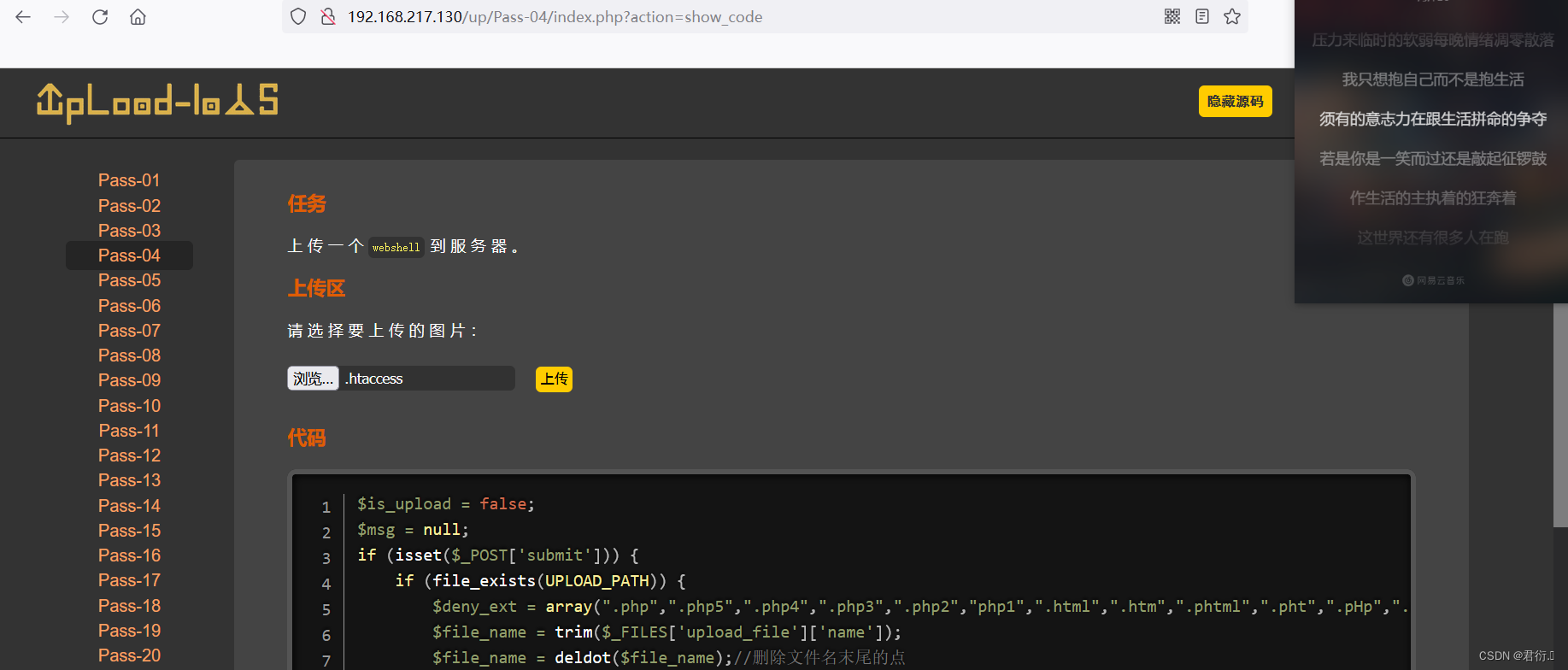Show the QR code for this page
The height and width of the screenshot is (670, 1568).
(x=1172, y=16)
